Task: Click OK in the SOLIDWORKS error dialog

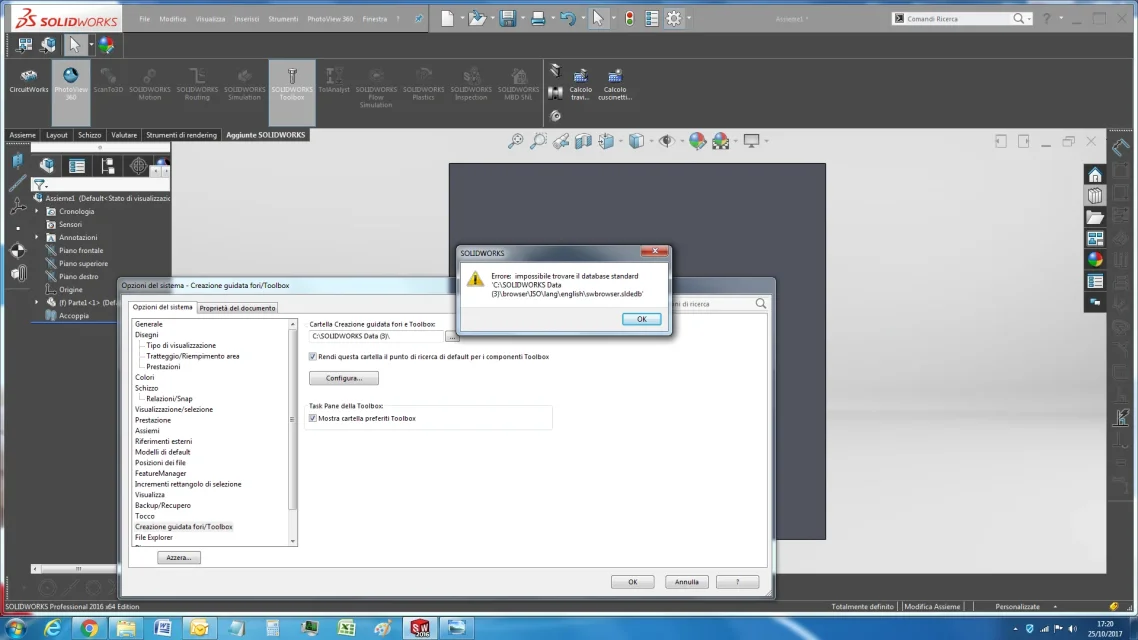Action: [x=642, y=319]
